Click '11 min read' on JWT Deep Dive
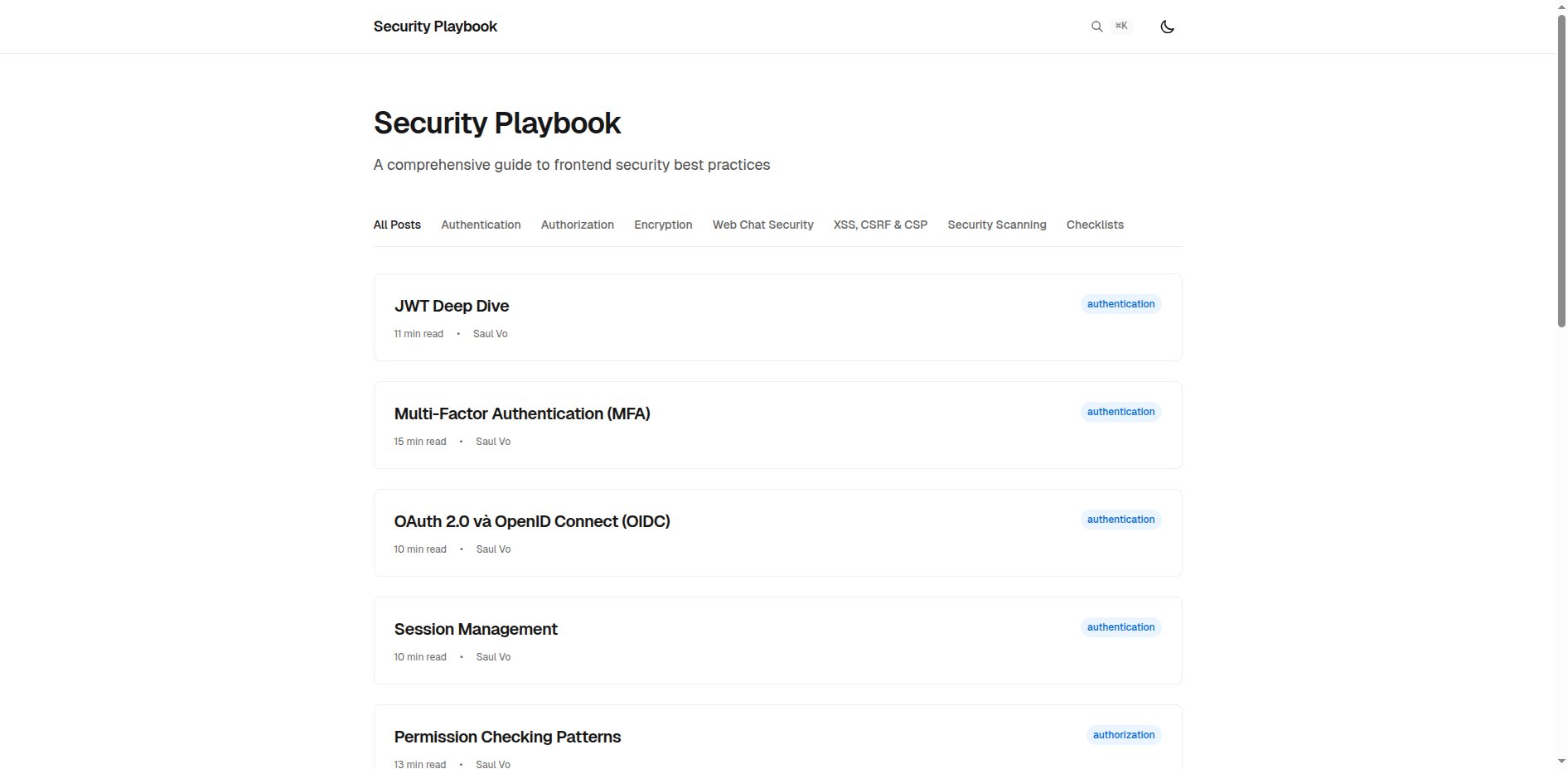The height and width of the screenshot is (769, 1568). click(419, 334)
